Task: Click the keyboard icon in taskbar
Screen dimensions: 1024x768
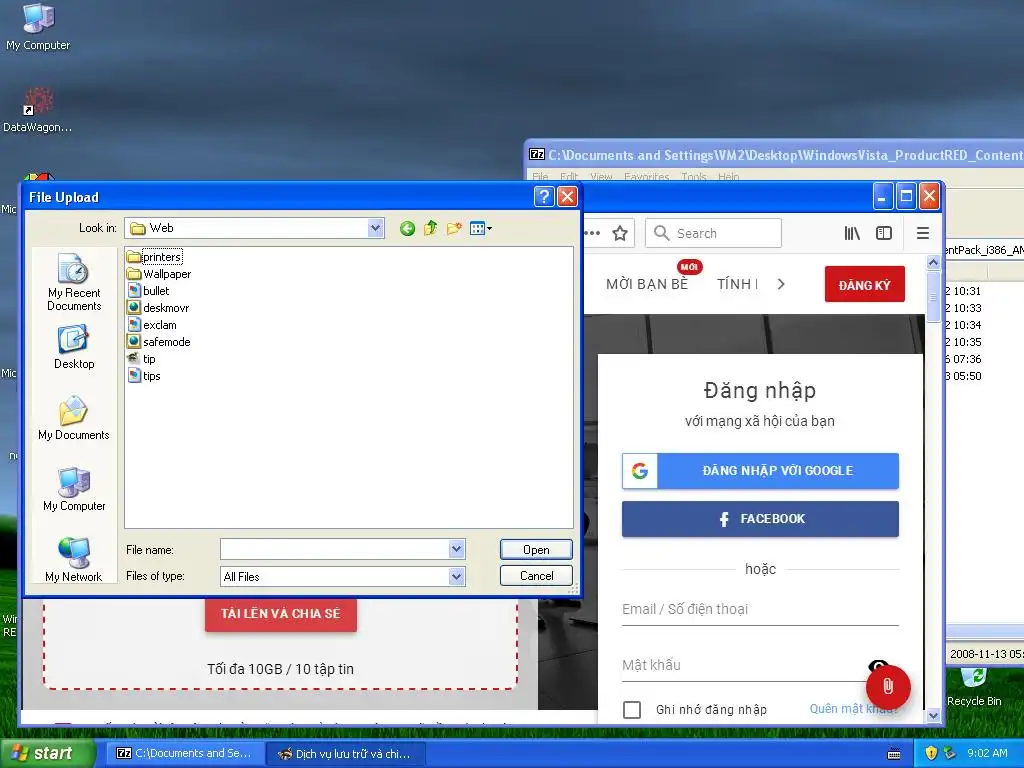Action: click(x=894, y=754)
